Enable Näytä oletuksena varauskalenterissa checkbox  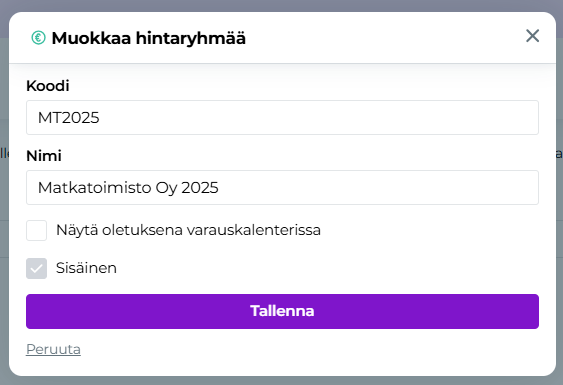36,230
